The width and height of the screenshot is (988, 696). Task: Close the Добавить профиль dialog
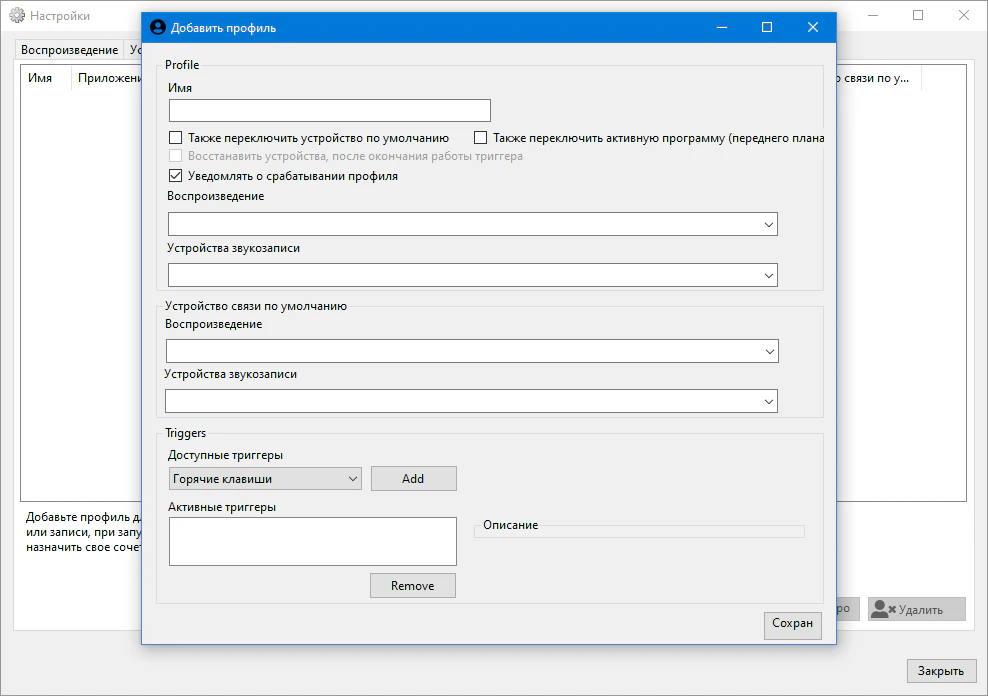point(813,28)
